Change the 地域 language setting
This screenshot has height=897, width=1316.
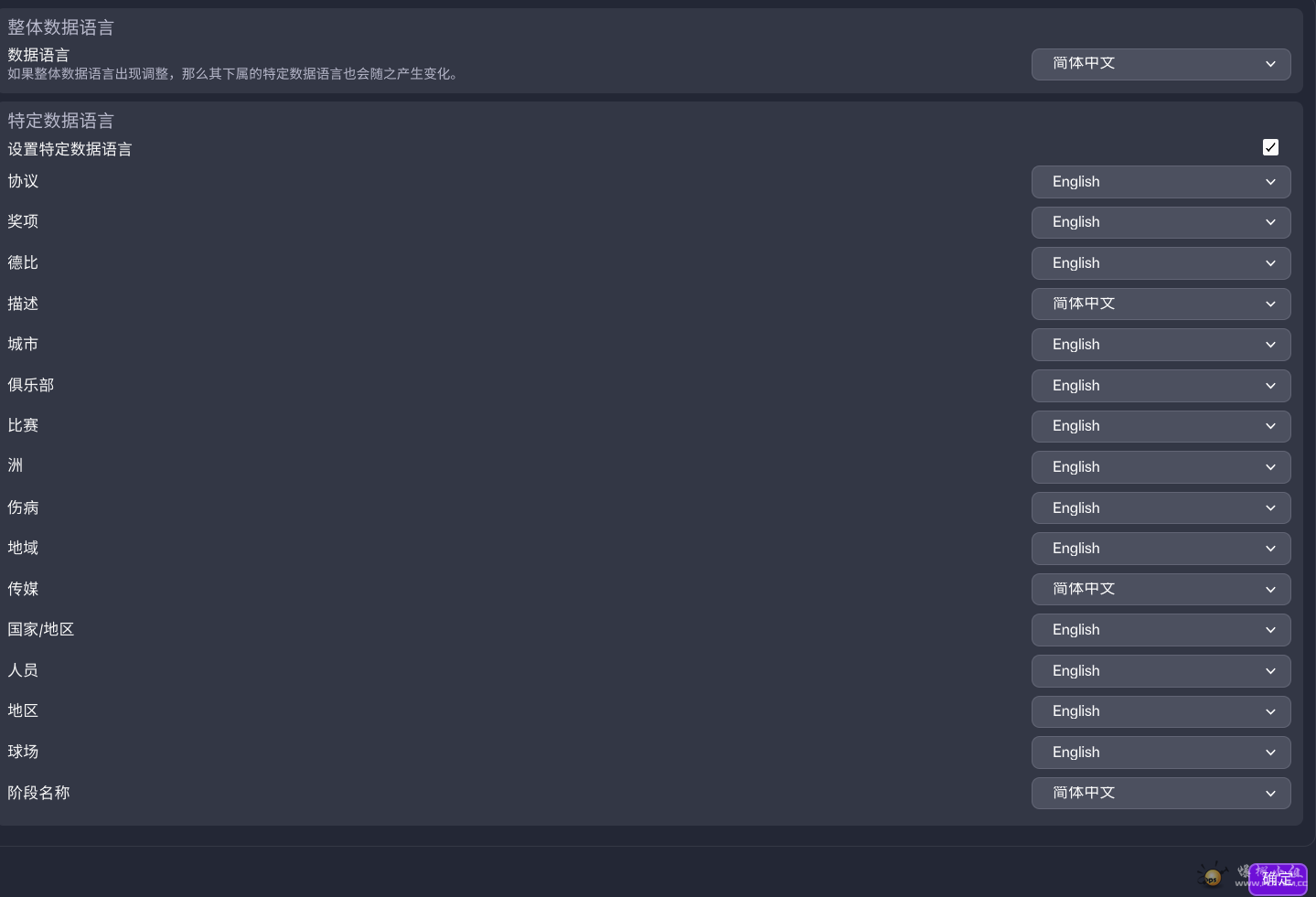[1161, 549]
